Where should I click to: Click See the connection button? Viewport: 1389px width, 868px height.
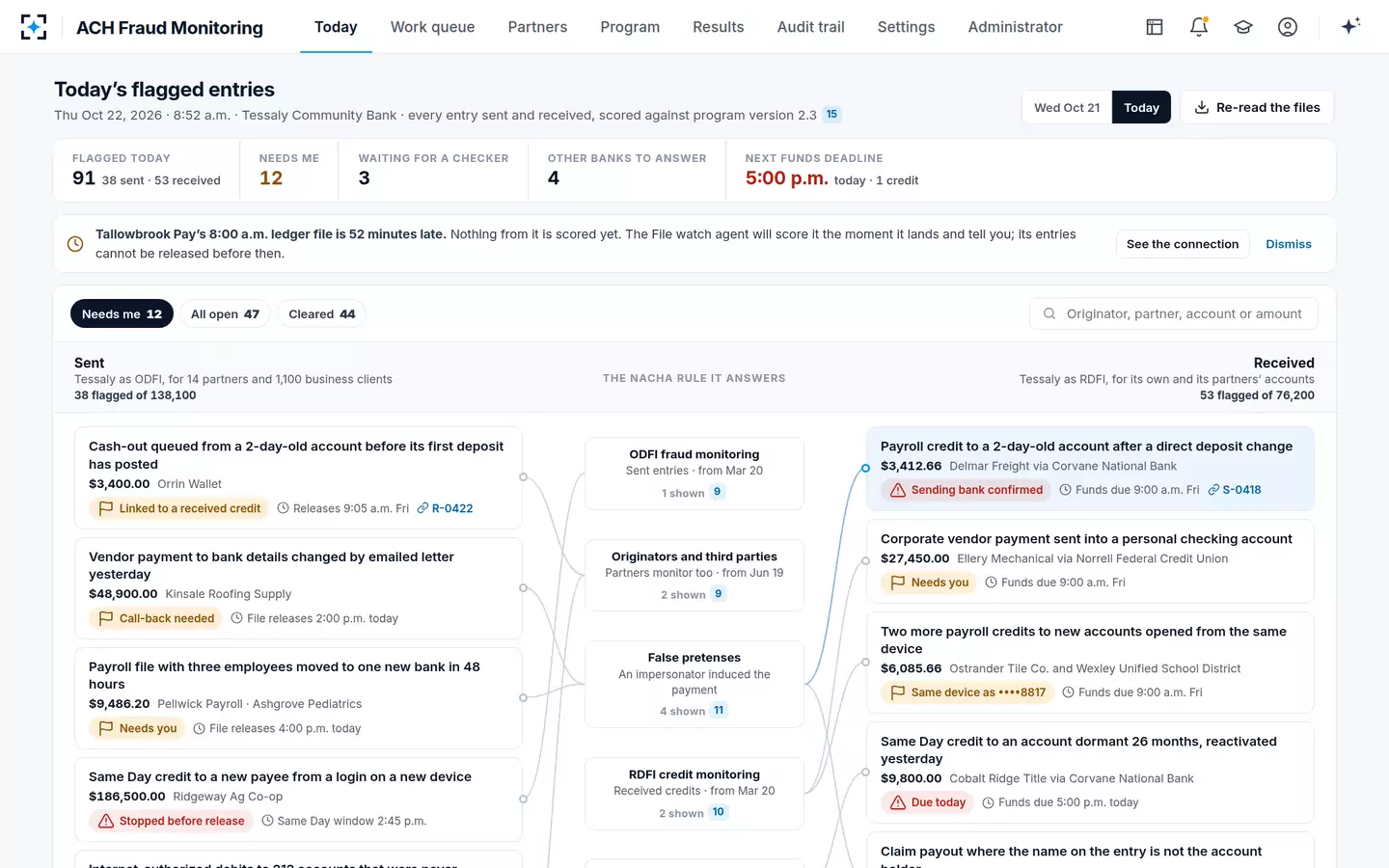[1183, 244]
